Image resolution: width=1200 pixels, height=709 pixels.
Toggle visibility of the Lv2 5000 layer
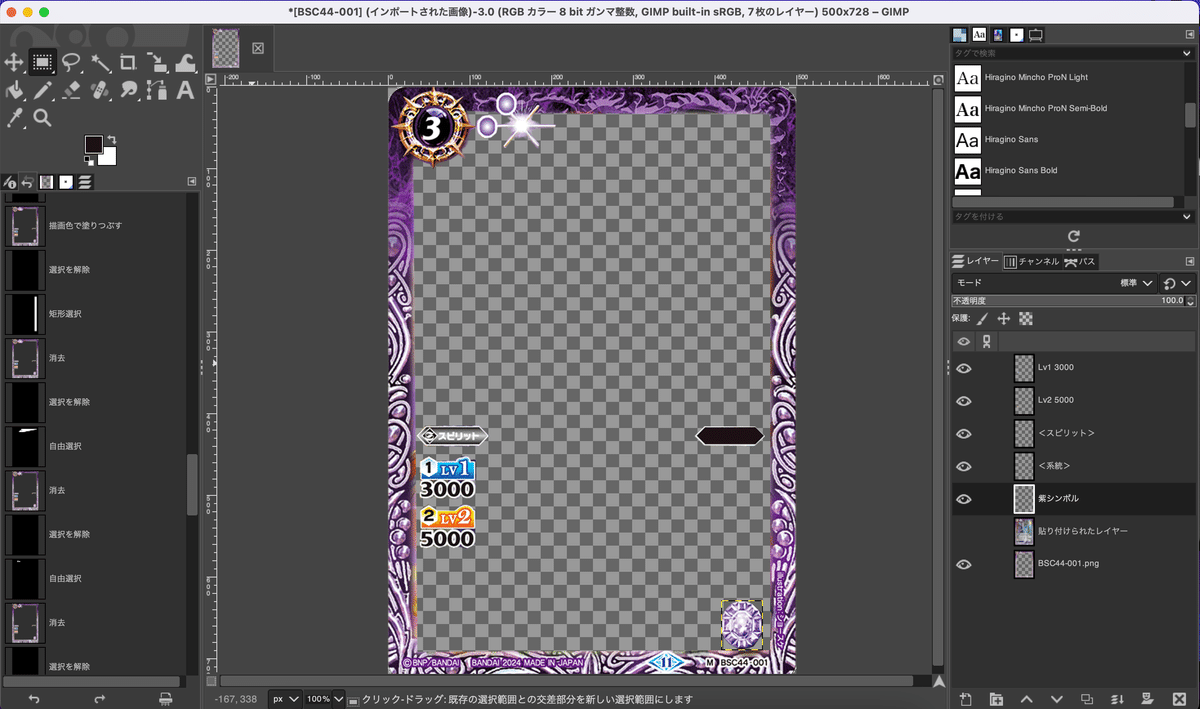[x=964, y=401]
